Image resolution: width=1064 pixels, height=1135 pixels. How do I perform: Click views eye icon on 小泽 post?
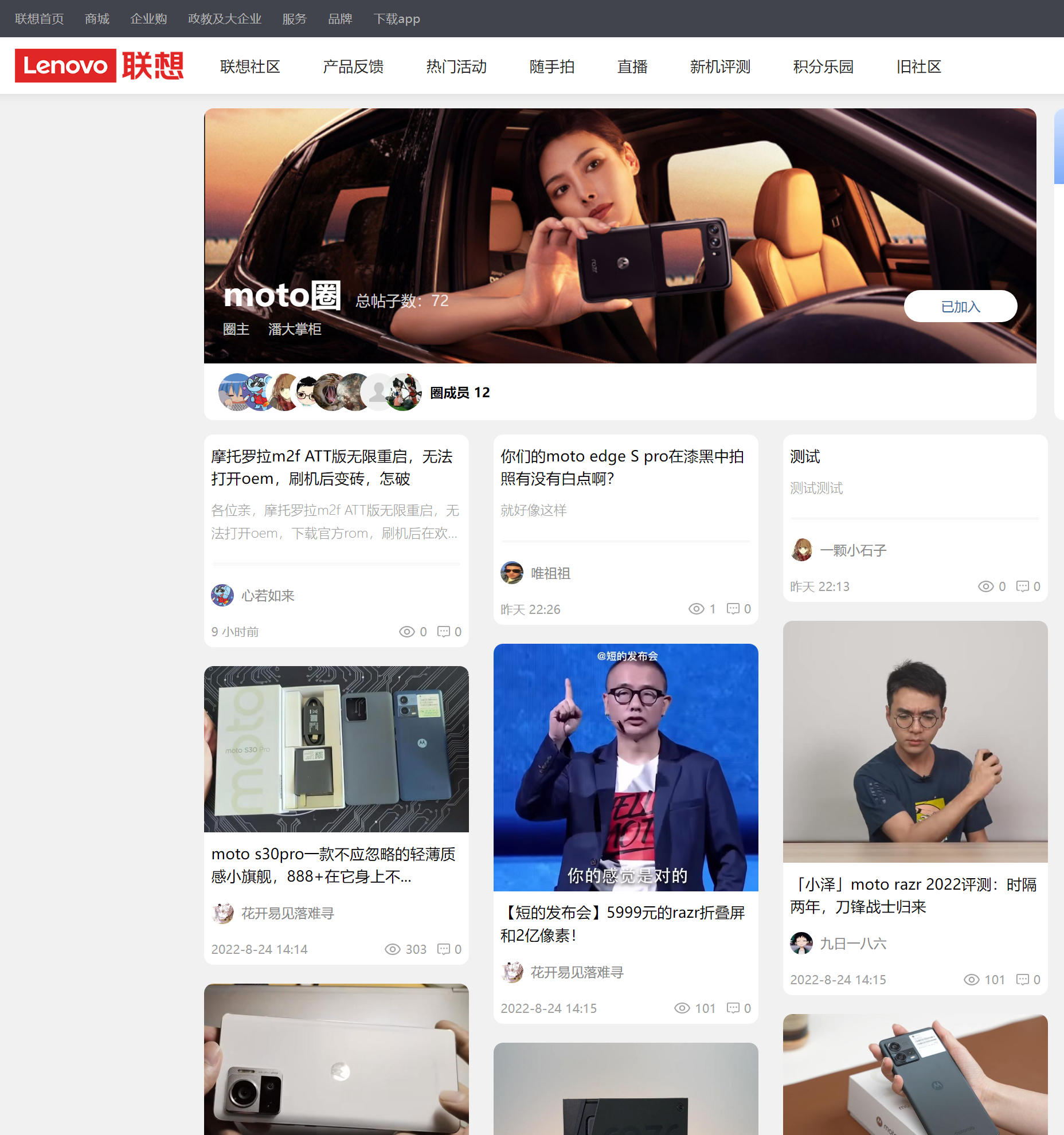(x=971, y=980)
